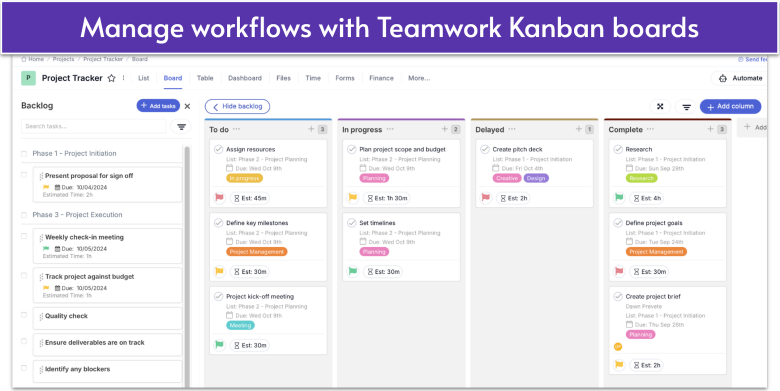780x391 pixels.
Task: Open Delayed column options menu
Action: tap(512, 129)
